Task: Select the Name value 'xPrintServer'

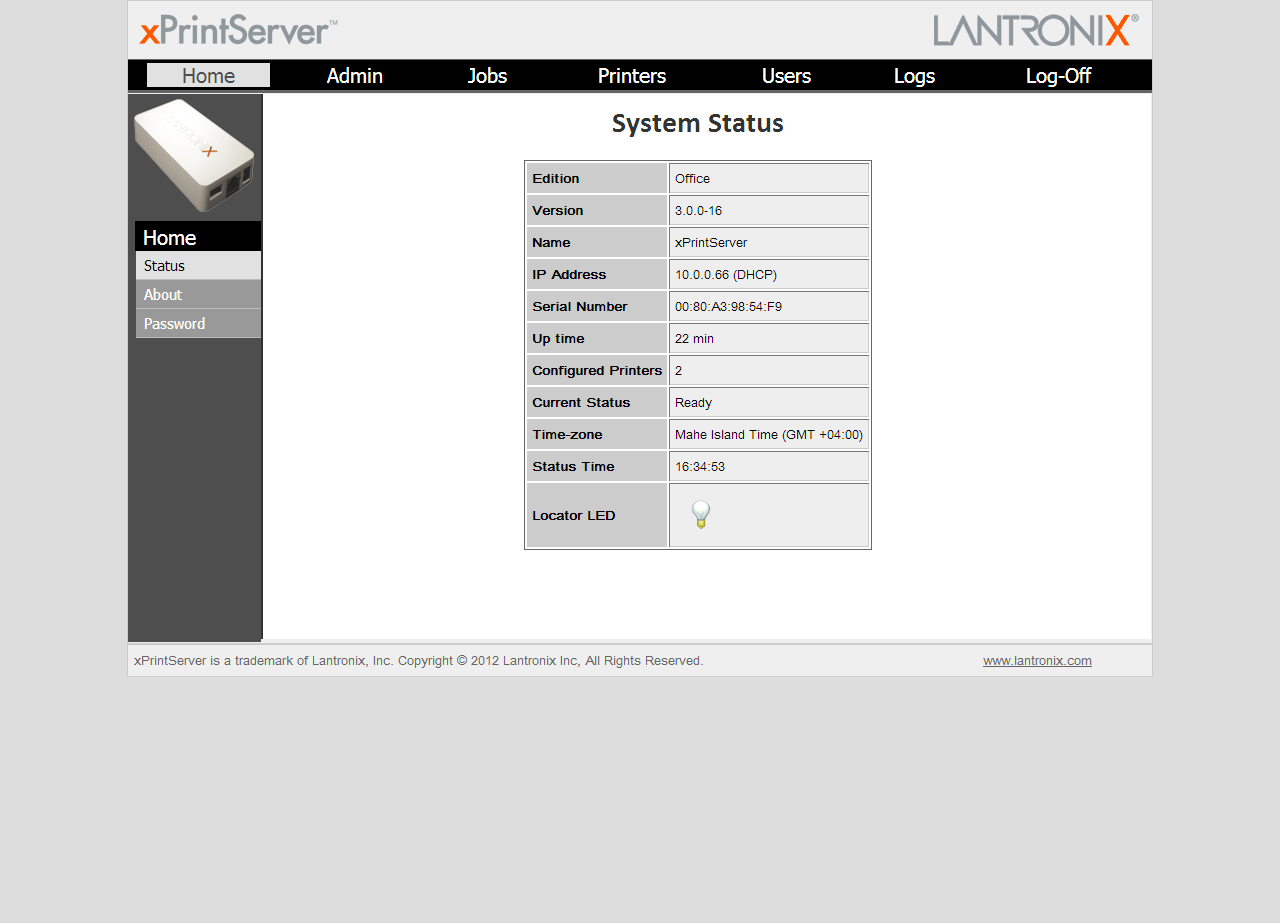Action: pos(711,243)
